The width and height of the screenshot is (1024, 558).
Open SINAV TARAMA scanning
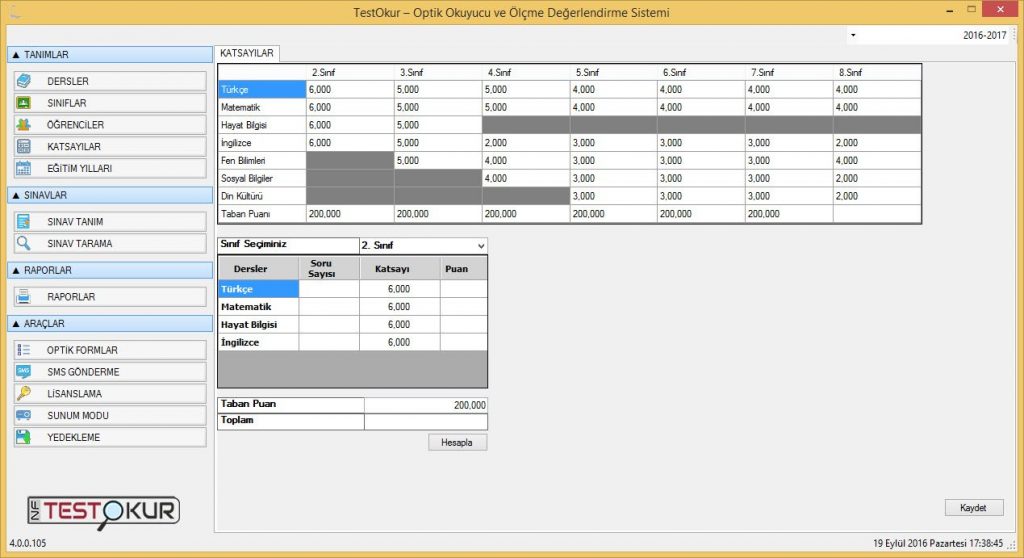click(110, 243)
